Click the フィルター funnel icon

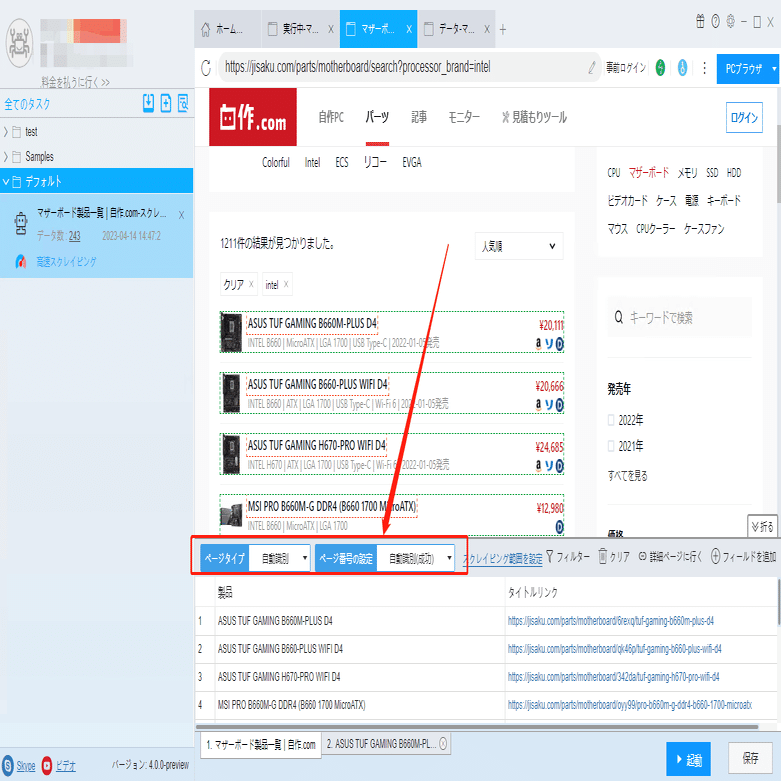[549, 556]
